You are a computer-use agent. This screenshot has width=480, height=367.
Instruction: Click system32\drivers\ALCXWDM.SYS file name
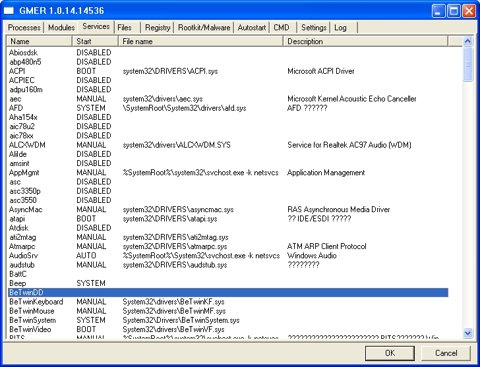pos(176,145)
